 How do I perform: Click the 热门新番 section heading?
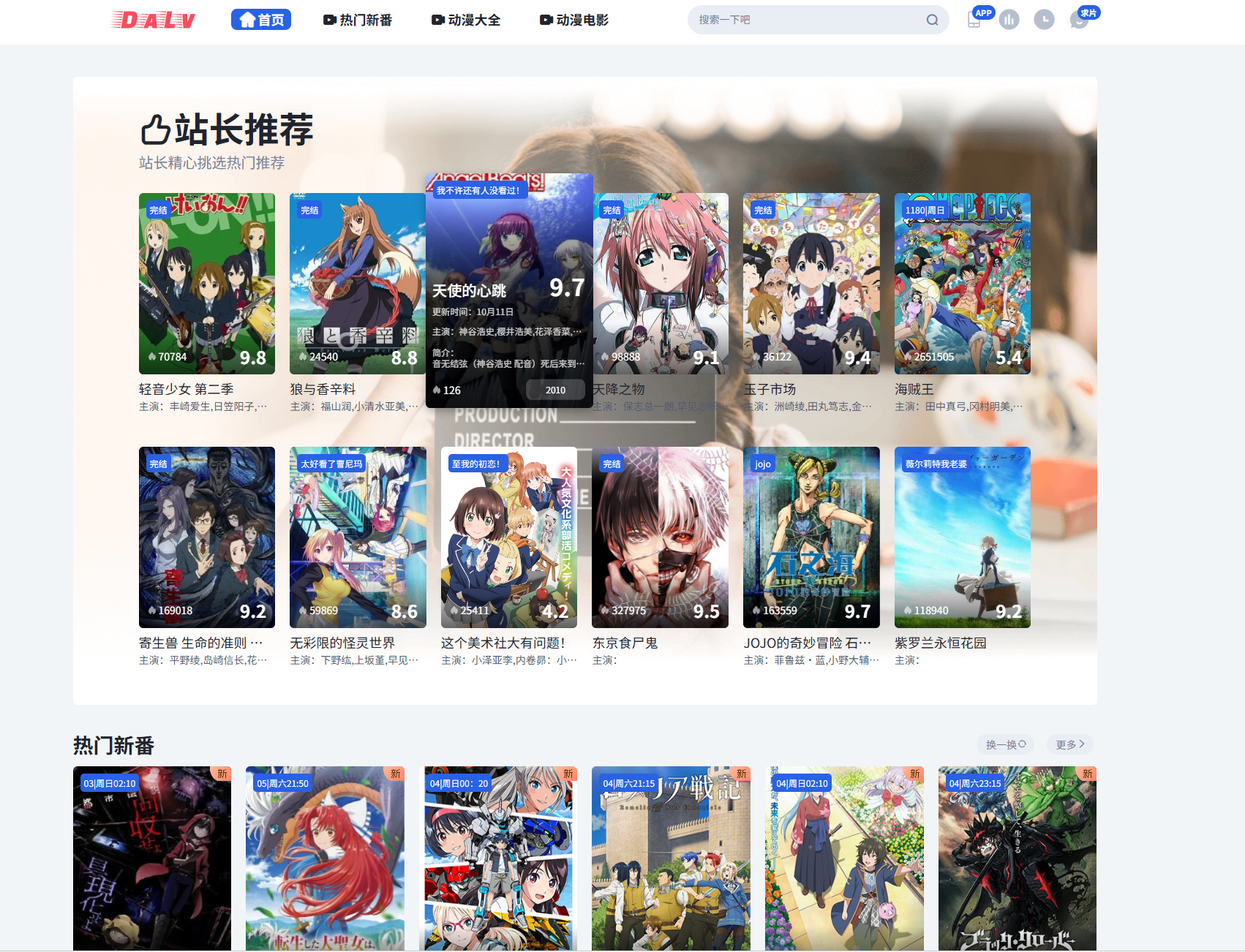click(x=113, y=745)
